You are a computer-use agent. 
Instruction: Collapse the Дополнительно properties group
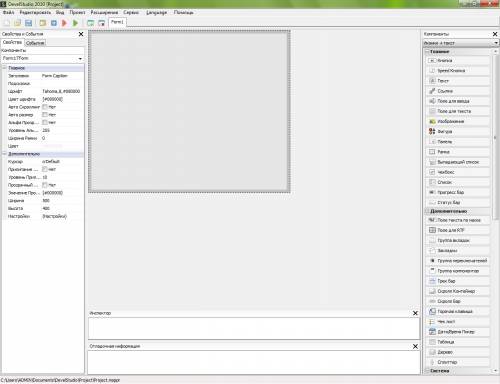(x=5, y=154)
